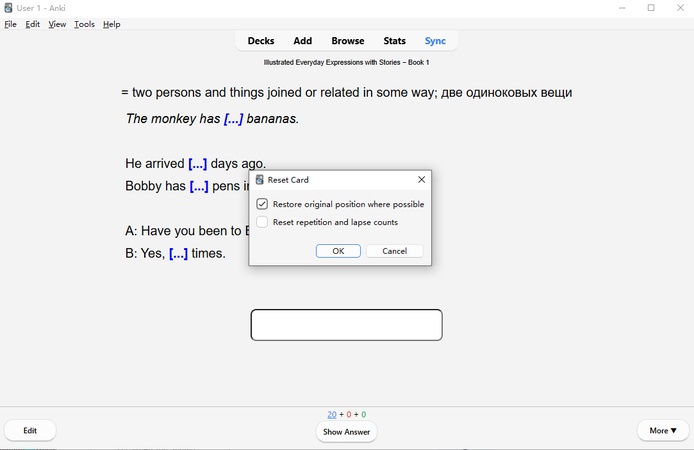This screenshot has height=450, width=694.
Task: Open the Add card window
Action: (303, 41)
